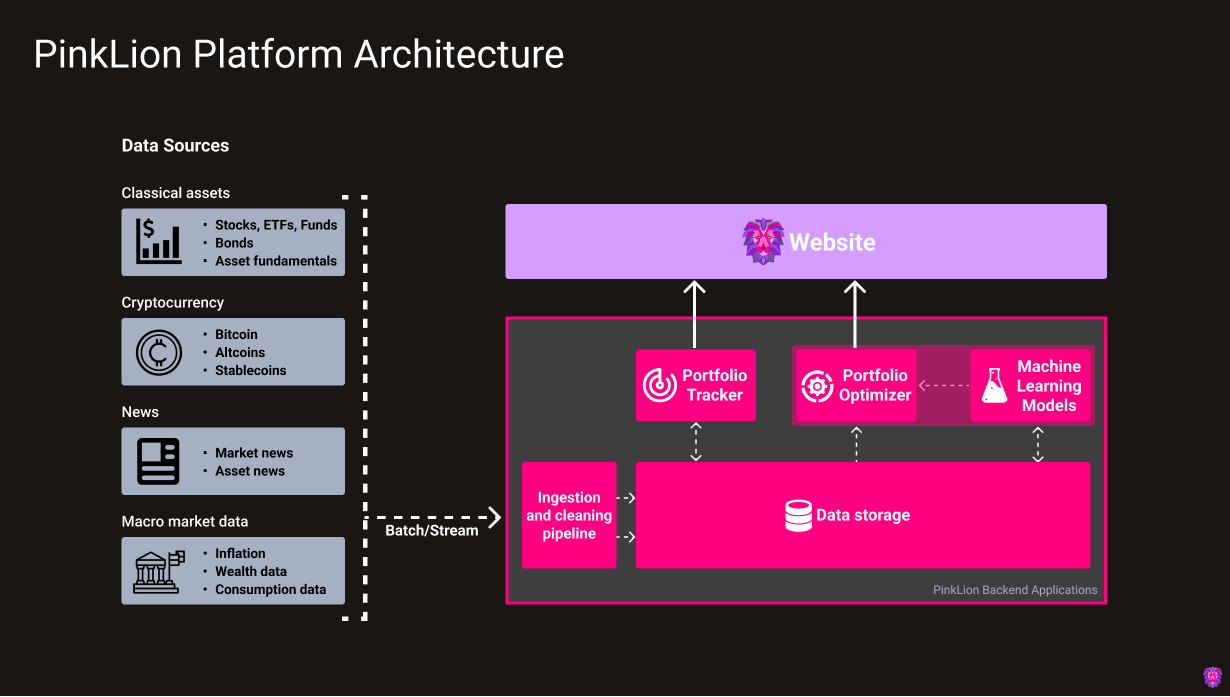Select the flask icon for Machine Learning Models
The width and height of the screenshot is (1230, 697).
pyautogui.click(x=994, y=386)
